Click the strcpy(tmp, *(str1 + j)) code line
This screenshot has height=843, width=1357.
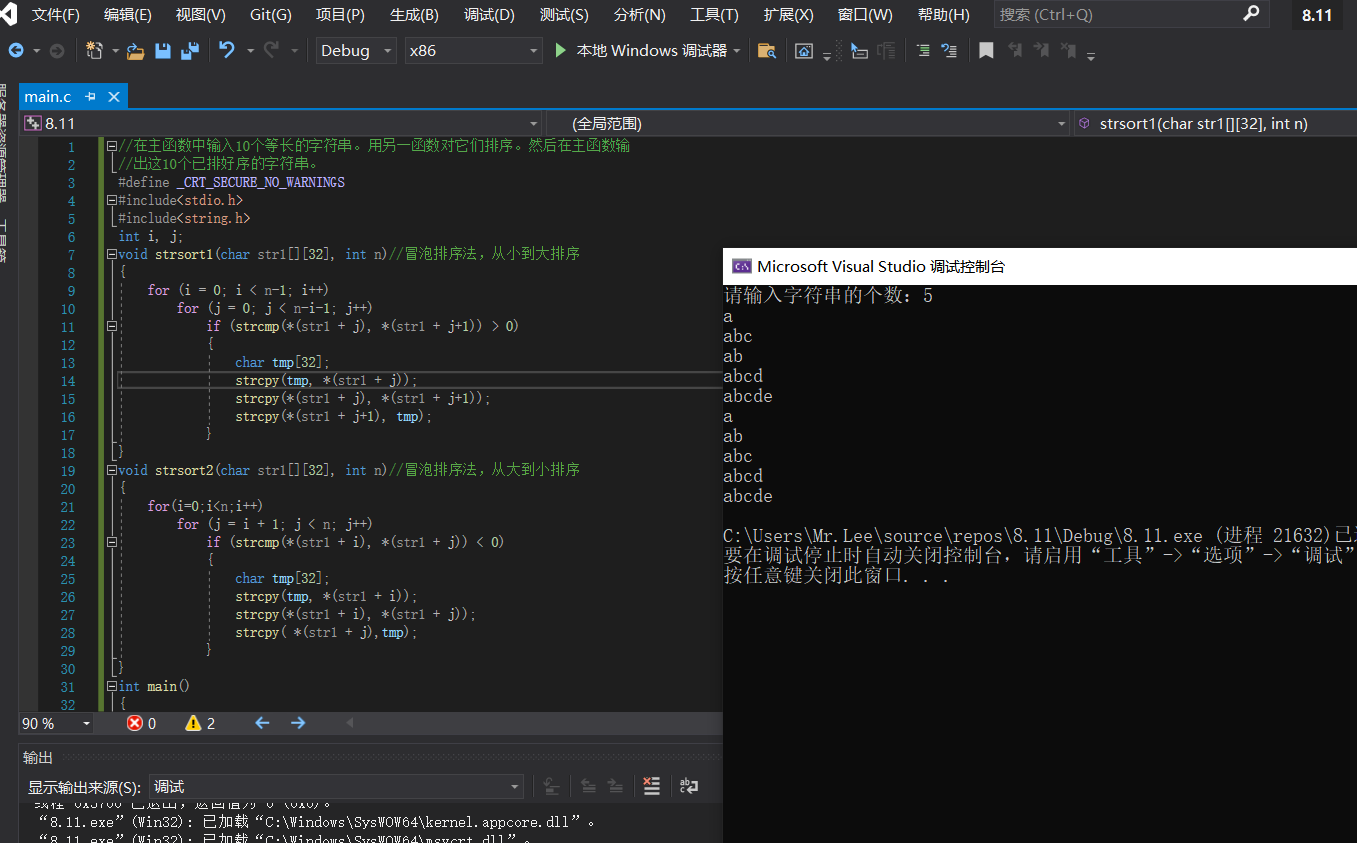(326, 380)
